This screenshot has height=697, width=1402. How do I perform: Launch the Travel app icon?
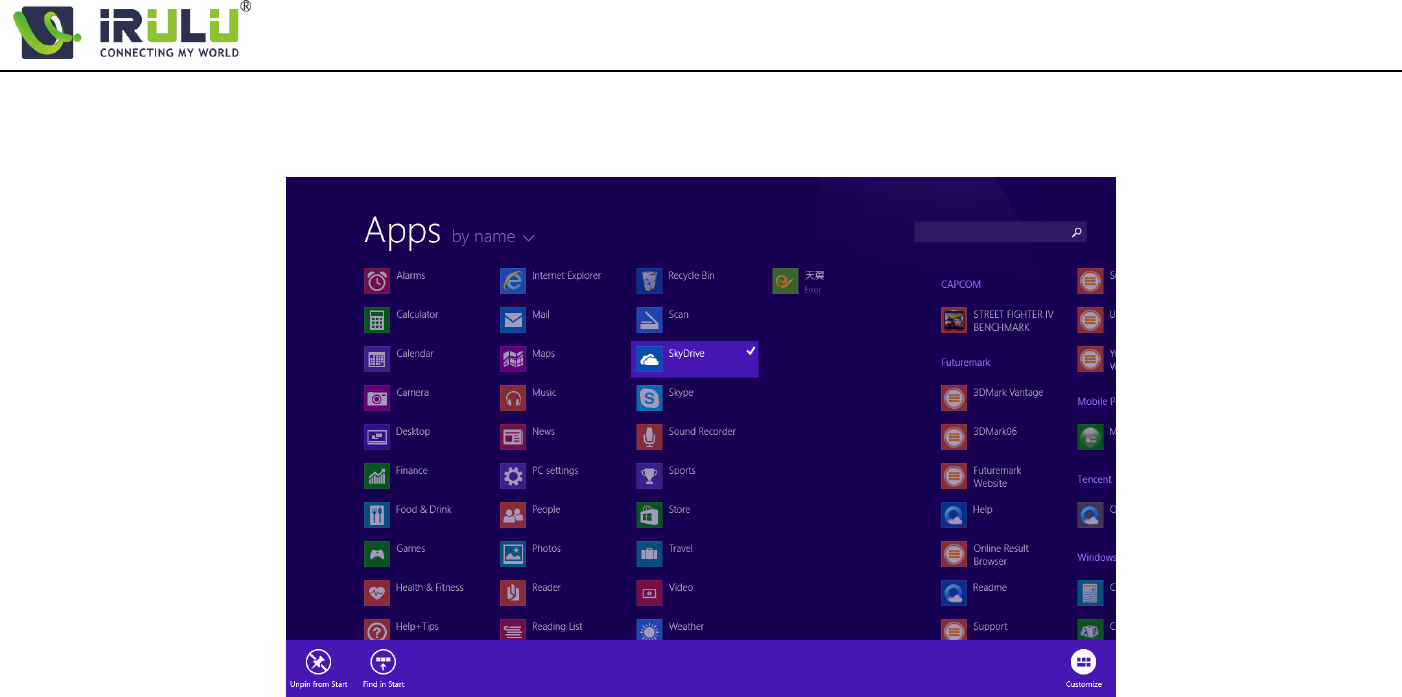point(649,554)
